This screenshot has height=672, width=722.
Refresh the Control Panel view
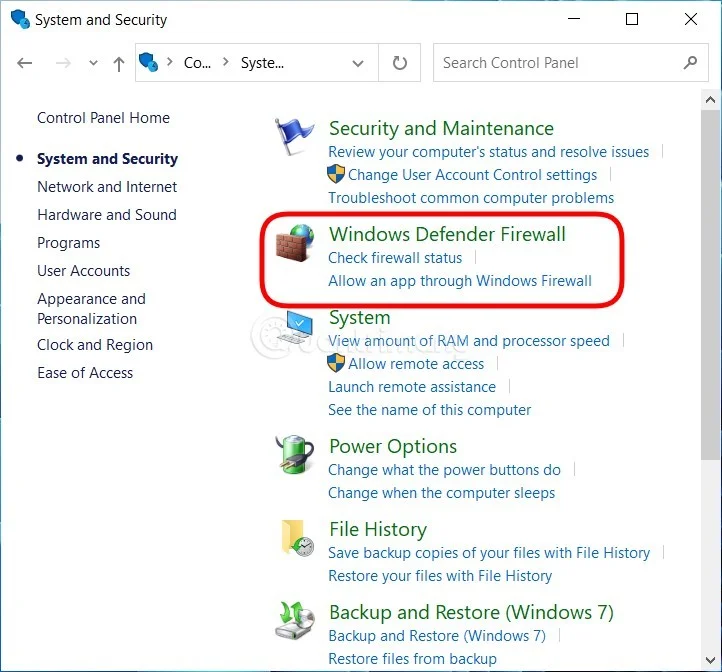399,63
